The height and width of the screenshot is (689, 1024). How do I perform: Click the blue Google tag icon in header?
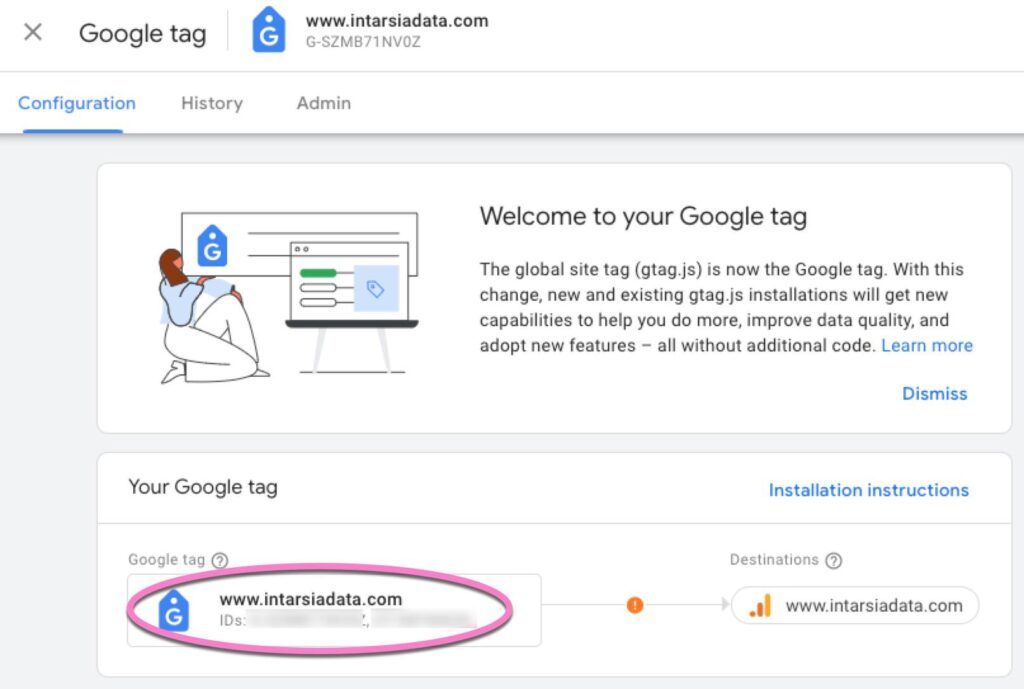point(268,30)
